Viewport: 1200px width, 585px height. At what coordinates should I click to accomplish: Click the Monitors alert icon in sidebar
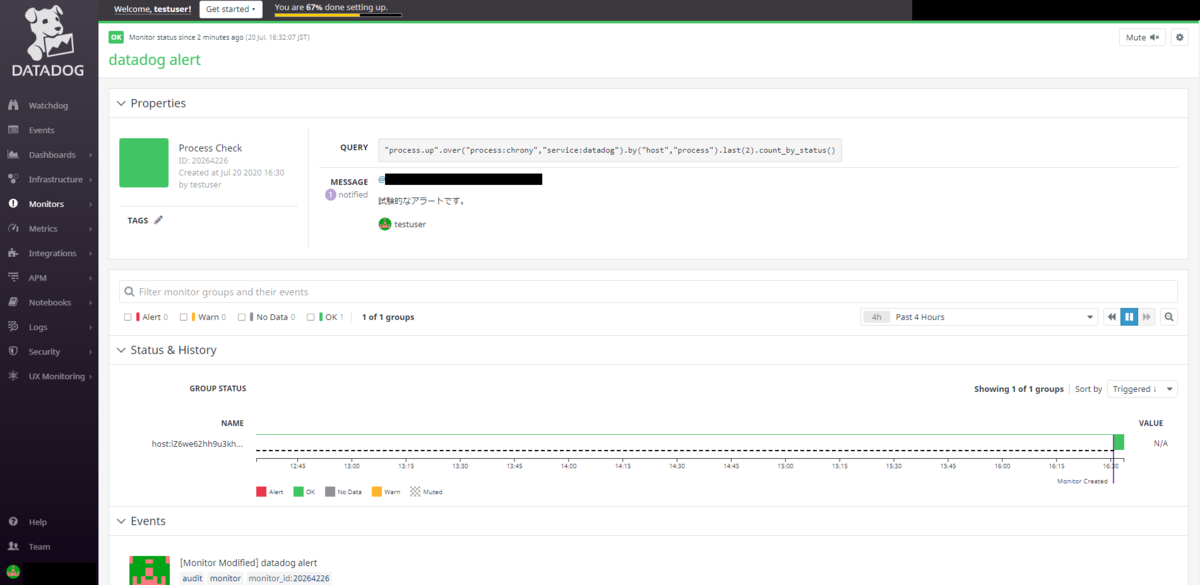[x=13, y=204]
